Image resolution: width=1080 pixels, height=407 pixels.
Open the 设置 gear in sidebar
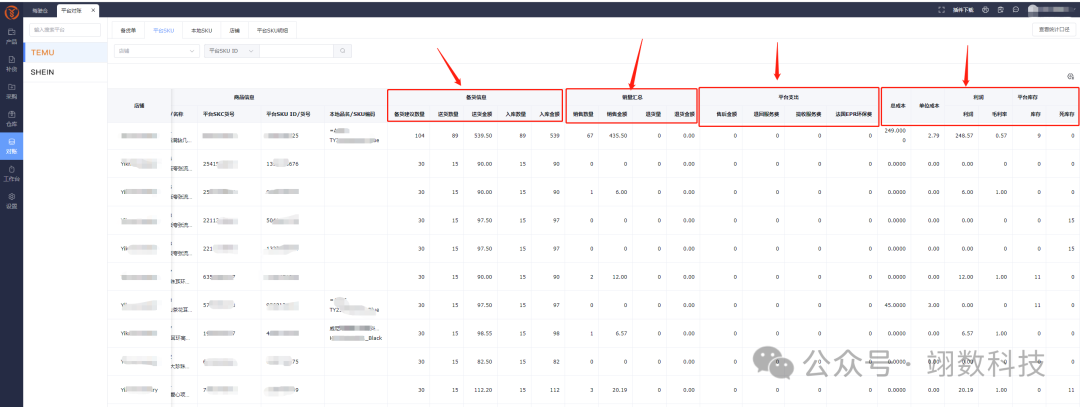pos(11,200)
